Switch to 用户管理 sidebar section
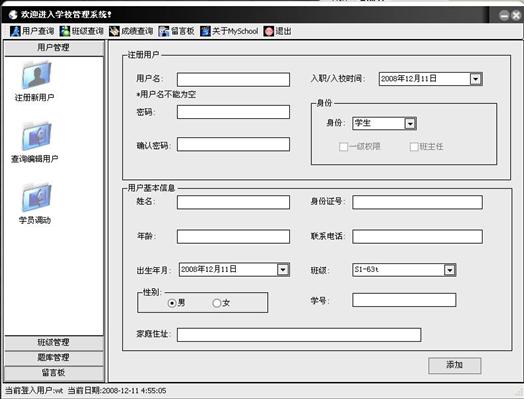The height and width of the screenshot is (399, 524). tap(54, 48)
